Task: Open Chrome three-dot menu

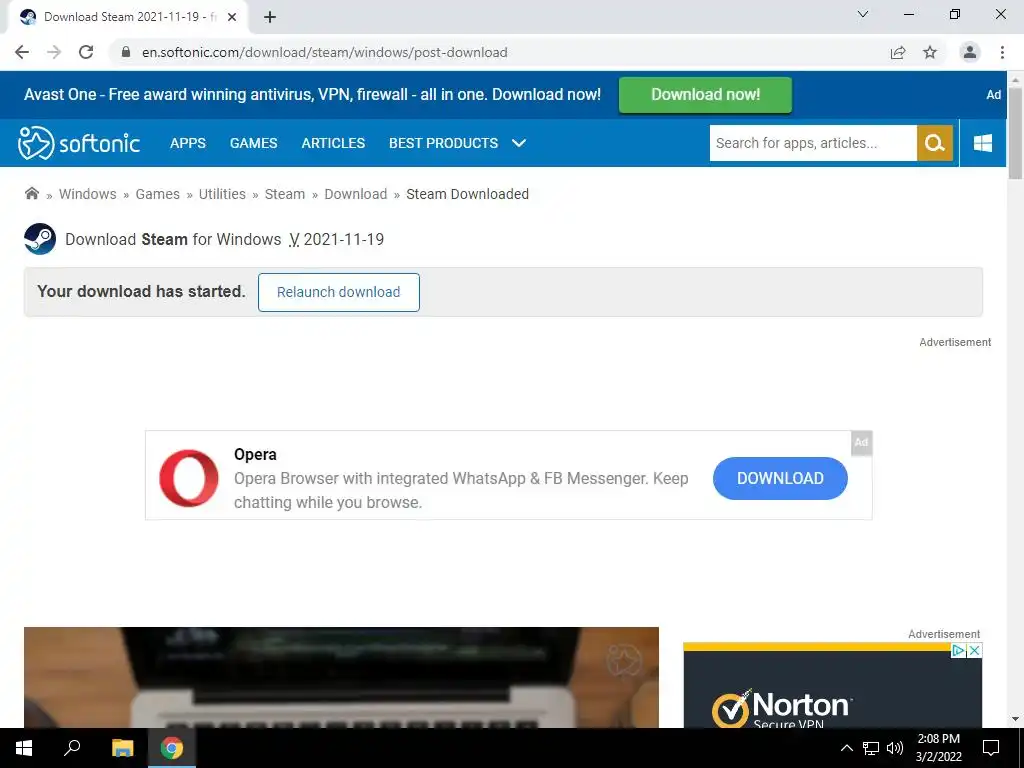Action: coord(1002,52)
